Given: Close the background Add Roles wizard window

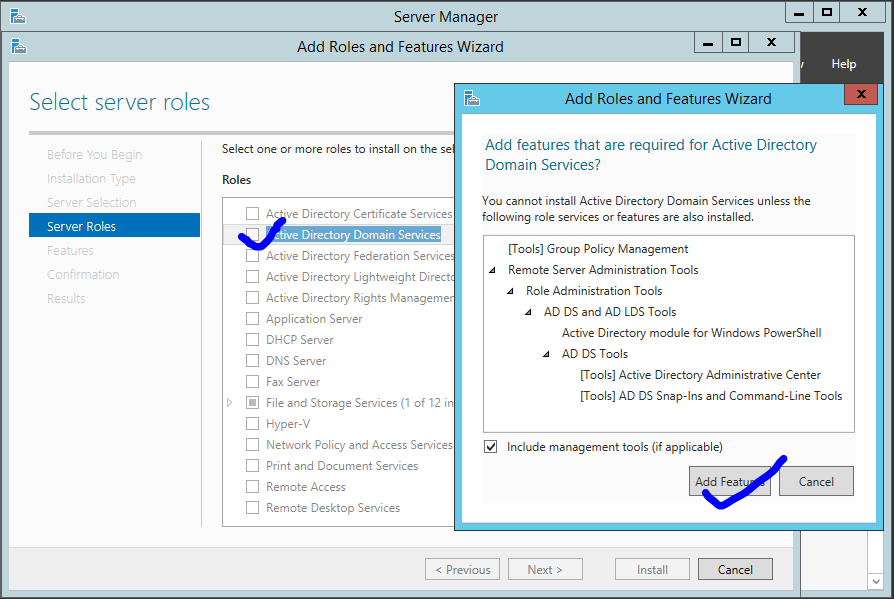Looking at the screenshot, I should pos(771,42).
